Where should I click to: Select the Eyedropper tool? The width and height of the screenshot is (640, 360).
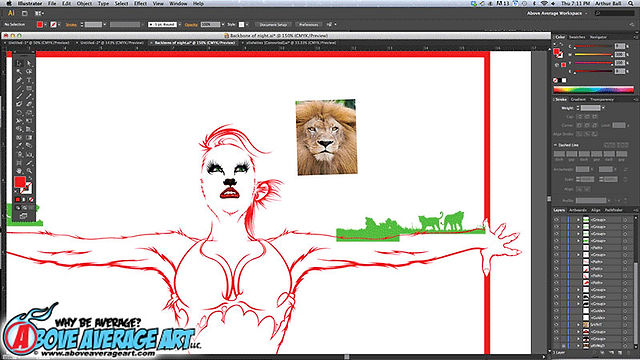coord(19,146)
